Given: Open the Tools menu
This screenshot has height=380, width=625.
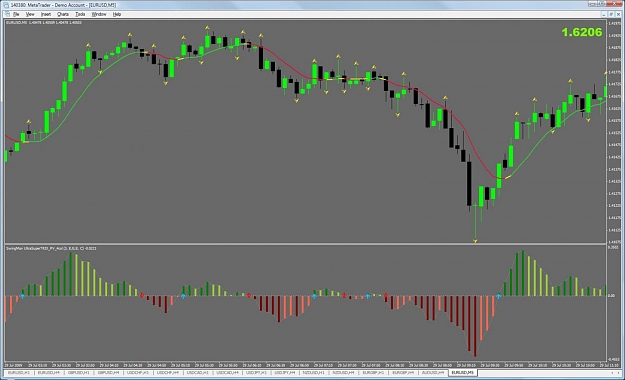Looking at the screenshot, I should pyautogui.click(x=80, y=14).
